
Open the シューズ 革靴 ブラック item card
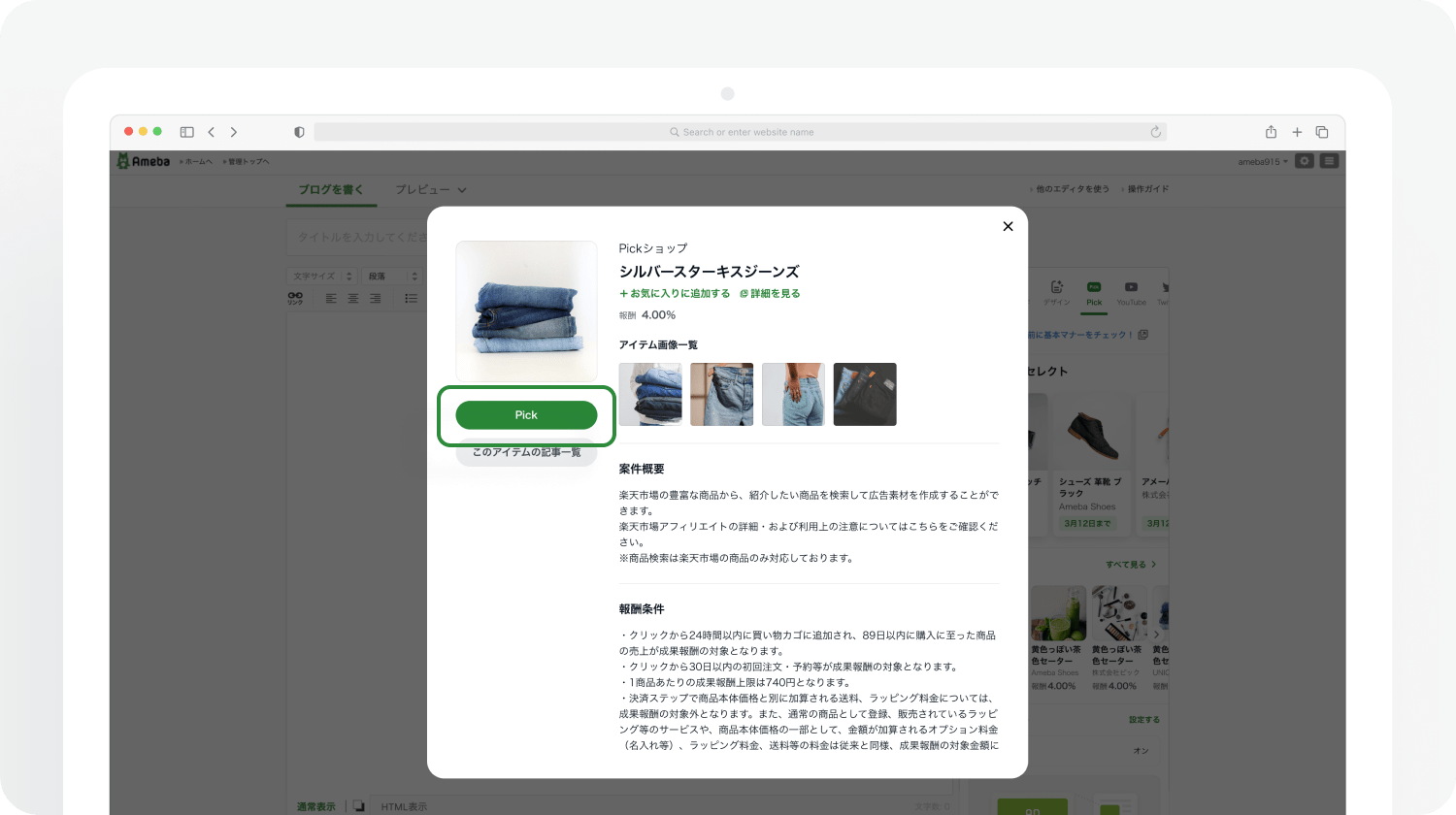tap(1093, 464)
